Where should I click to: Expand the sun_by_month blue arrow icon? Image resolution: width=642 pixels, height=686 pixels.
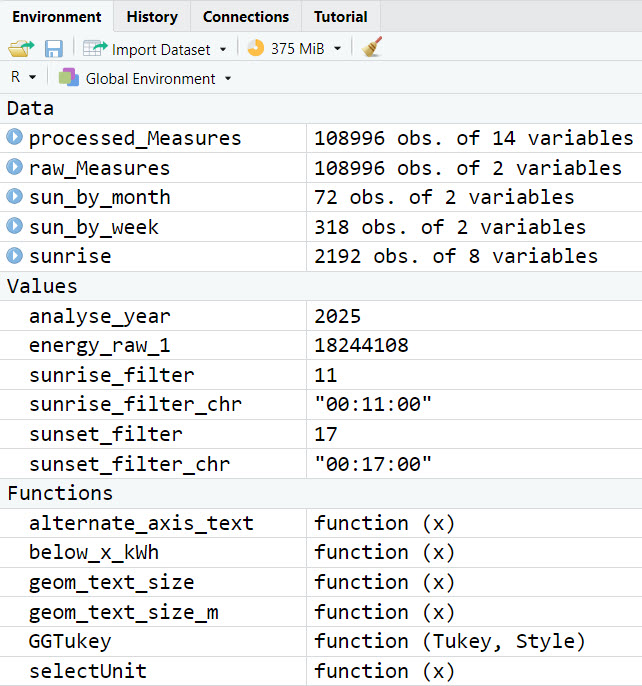coord(14,197)
